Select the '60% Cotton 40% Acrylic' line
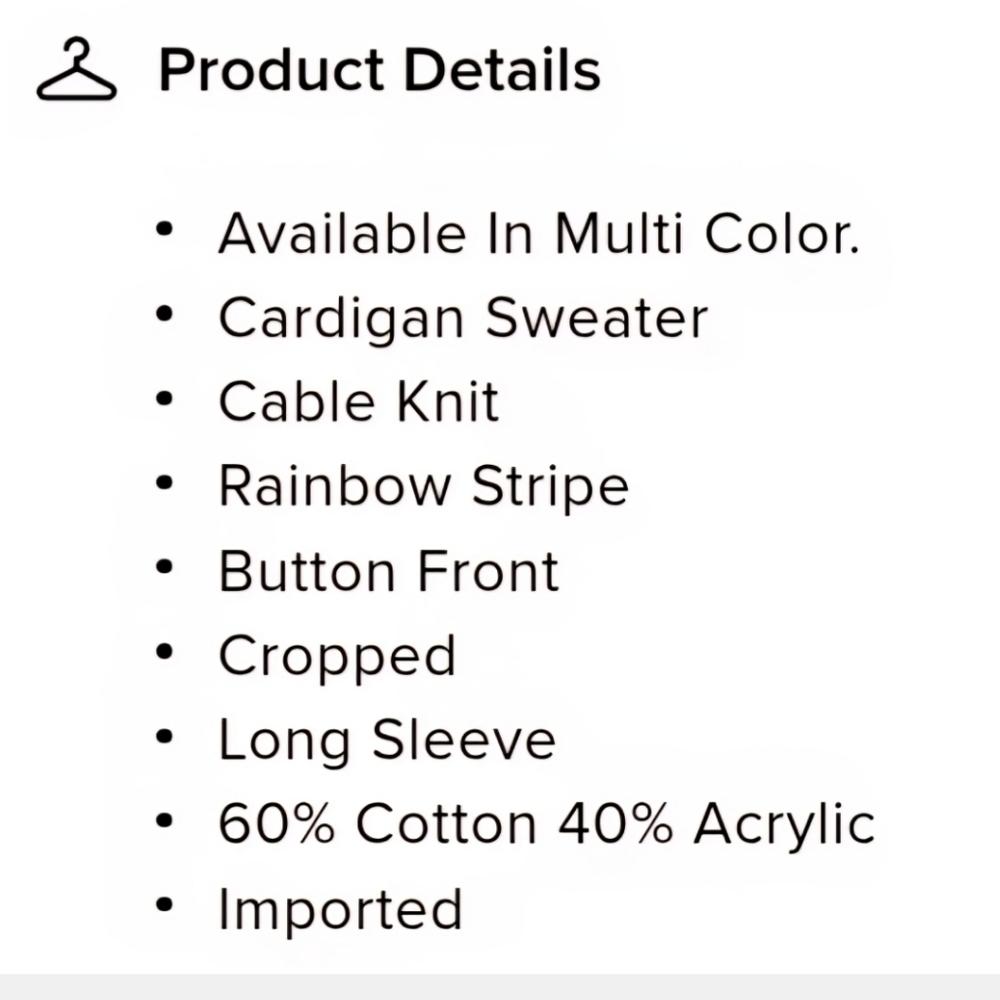The image size is (1000, 1000). point(546,825)
